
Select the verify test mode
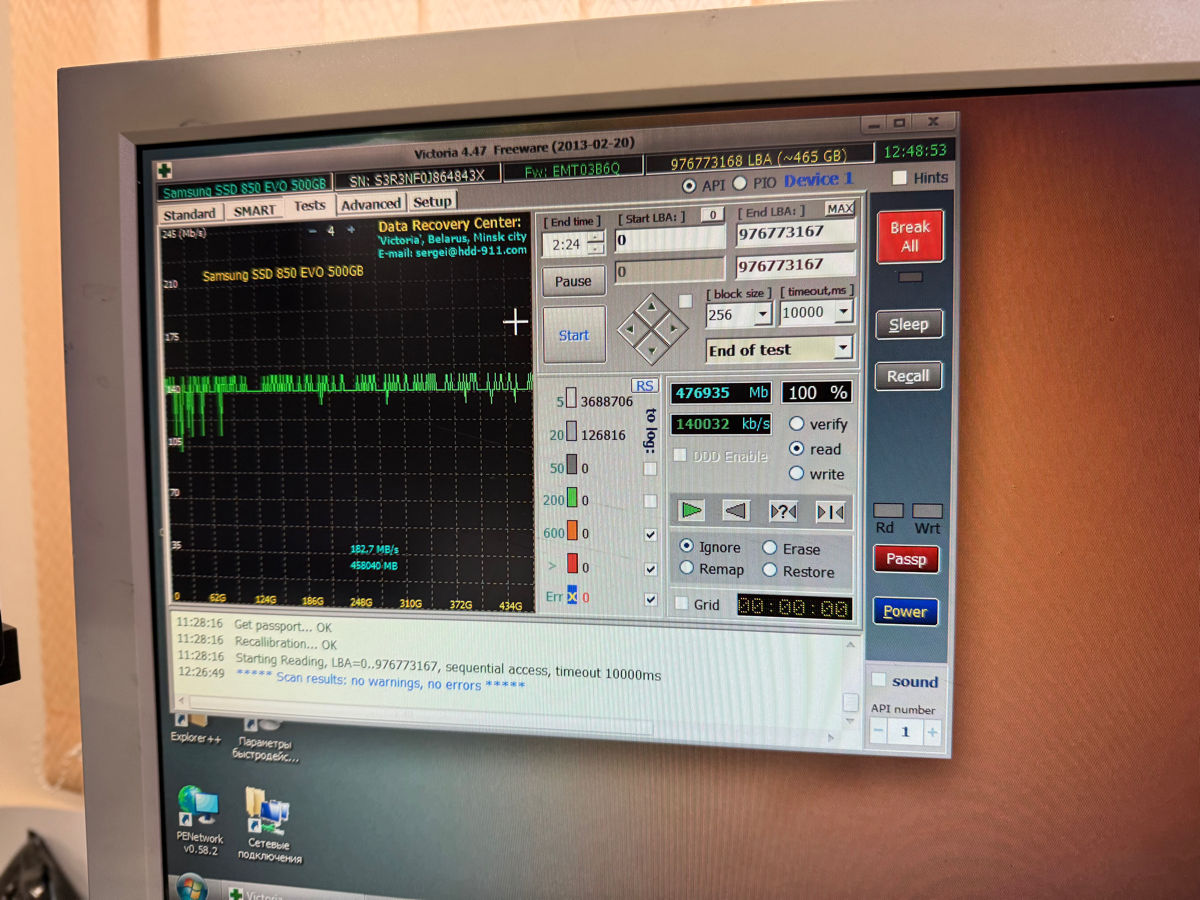point(797,424)
